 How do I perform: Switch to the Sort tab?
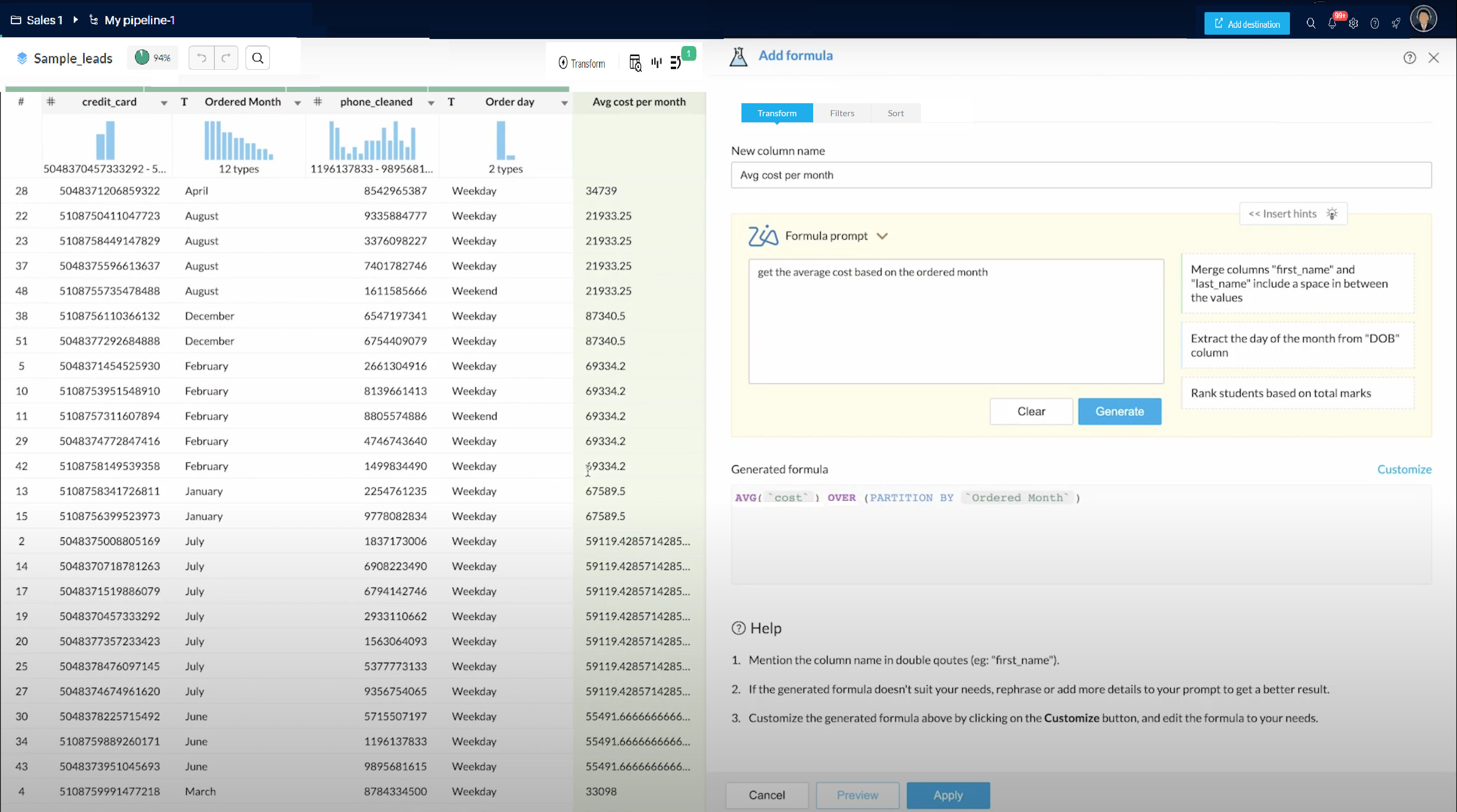896,113
